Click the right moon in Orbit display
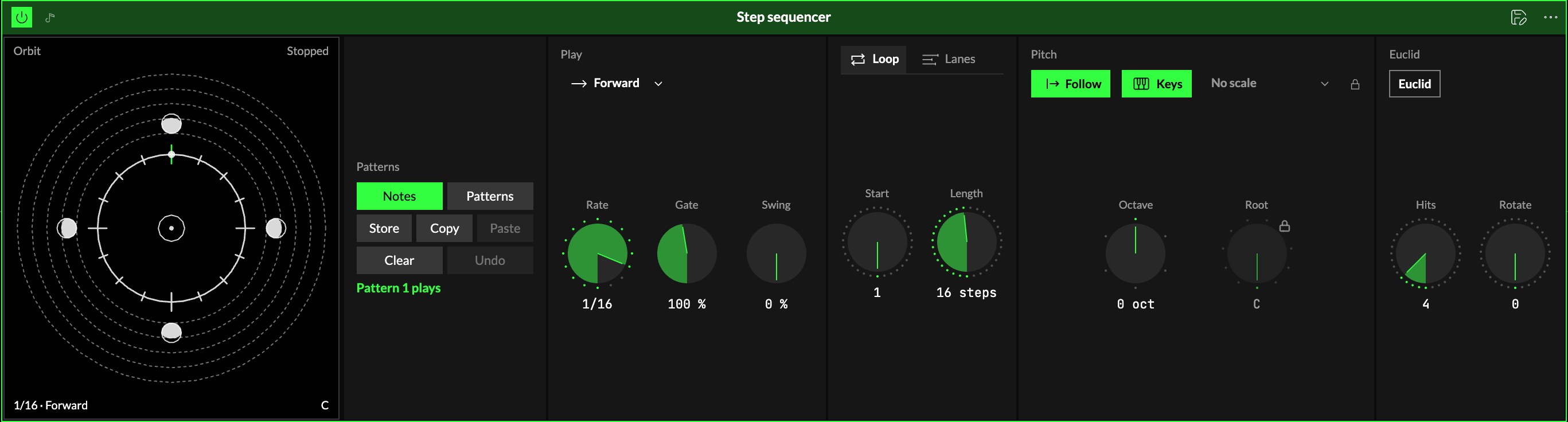The image size is (1568, 422). tap(276, 228)
